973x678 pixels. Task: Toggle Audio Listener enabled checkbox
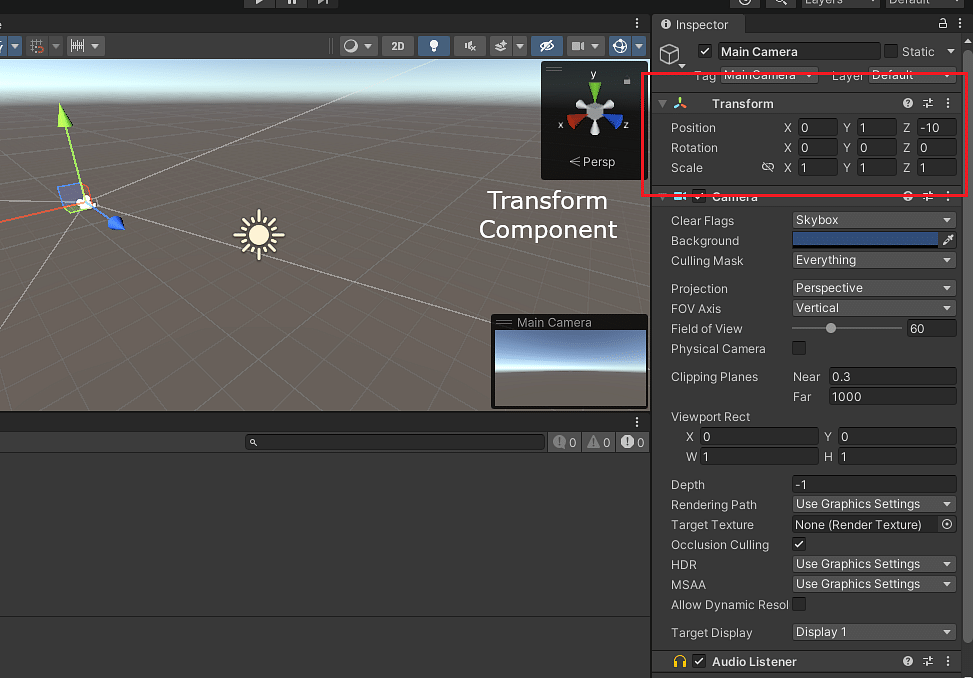click(699, 661)
